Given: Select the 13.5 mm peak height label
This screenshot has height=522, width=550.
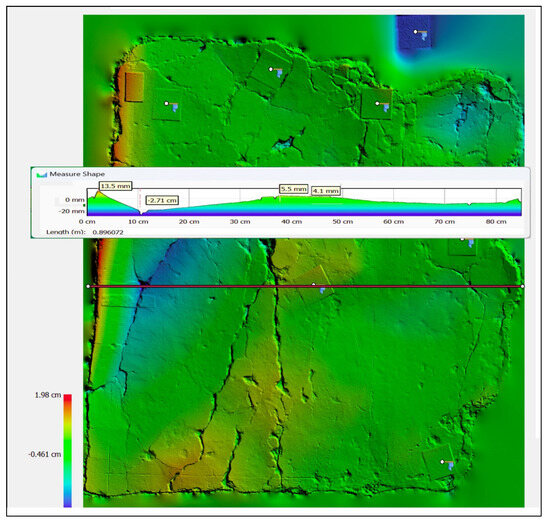Looking at the screenshot, I should click(115, 186).
